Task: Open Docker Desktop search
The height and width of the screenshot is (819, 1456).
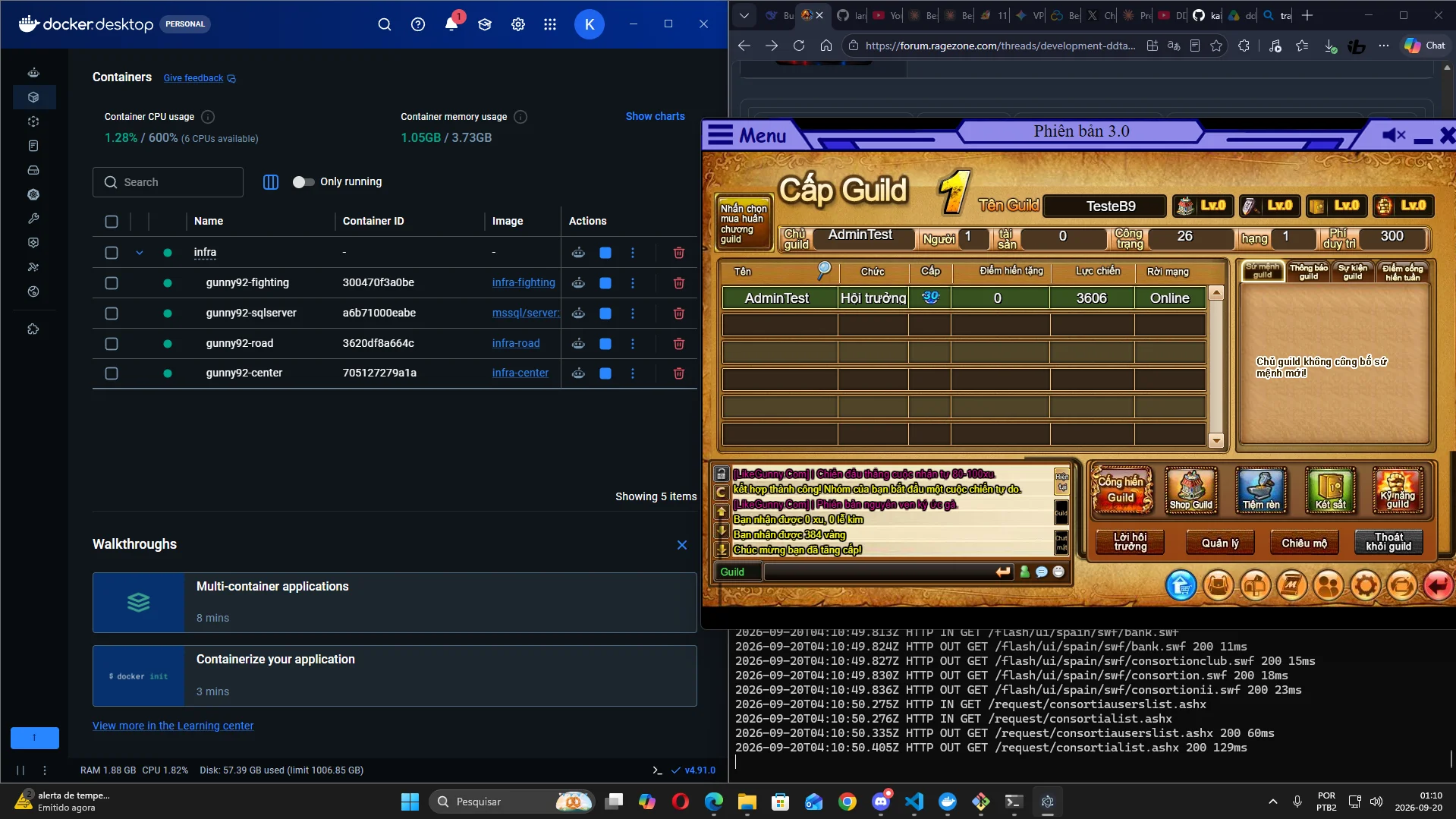Action: click(385, 24)
